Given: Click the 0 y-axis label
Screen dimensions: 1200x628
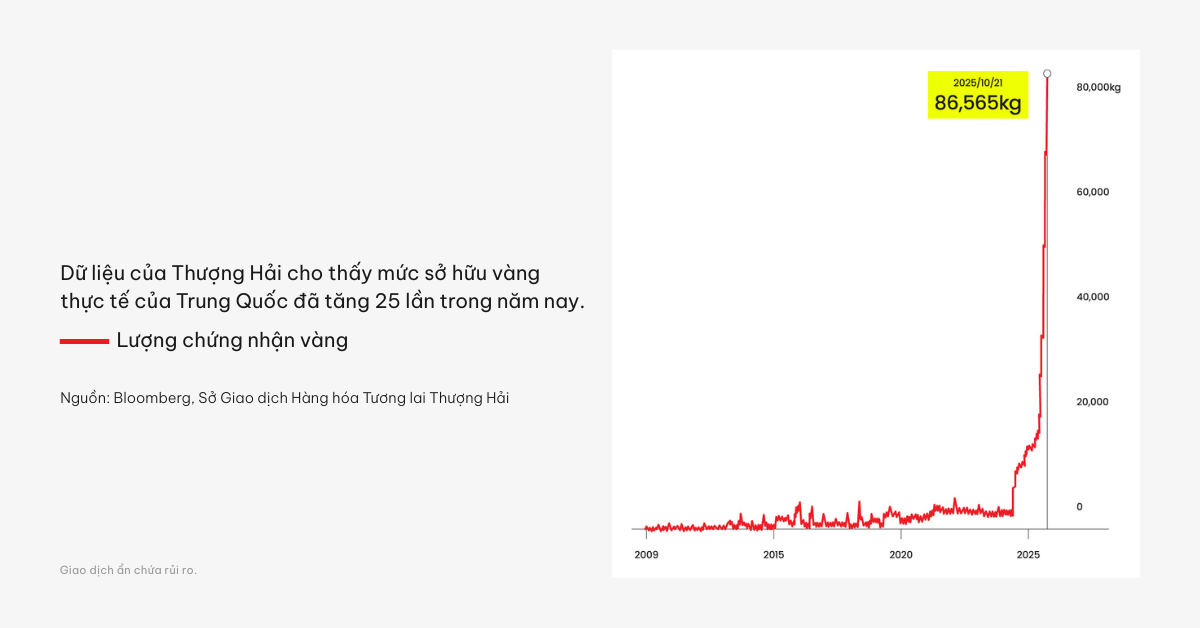Looking at the screenshot, I should (1079, 507).
